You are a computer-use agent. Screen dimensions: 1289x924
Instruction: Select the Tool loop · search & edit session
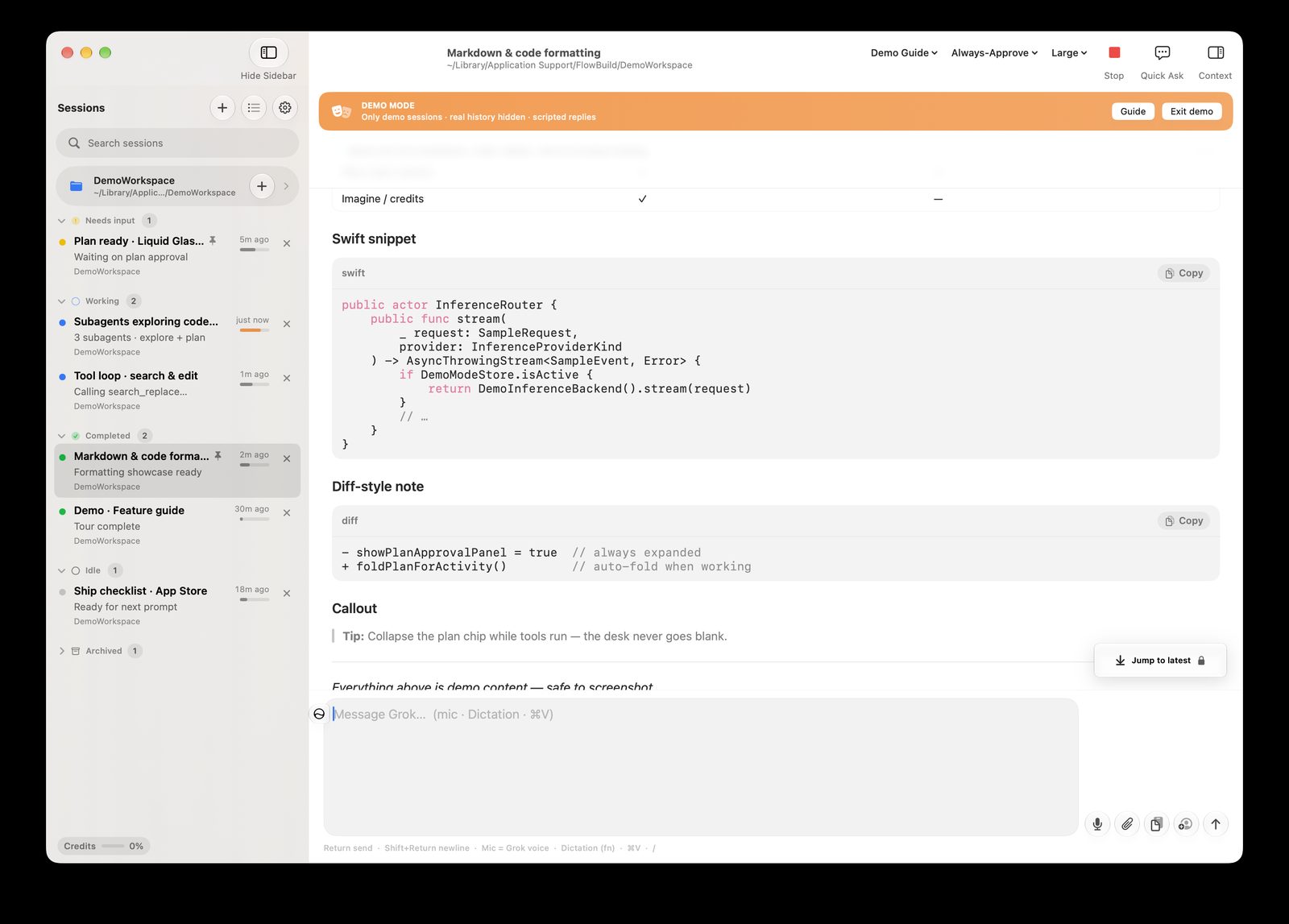(177, 390)
